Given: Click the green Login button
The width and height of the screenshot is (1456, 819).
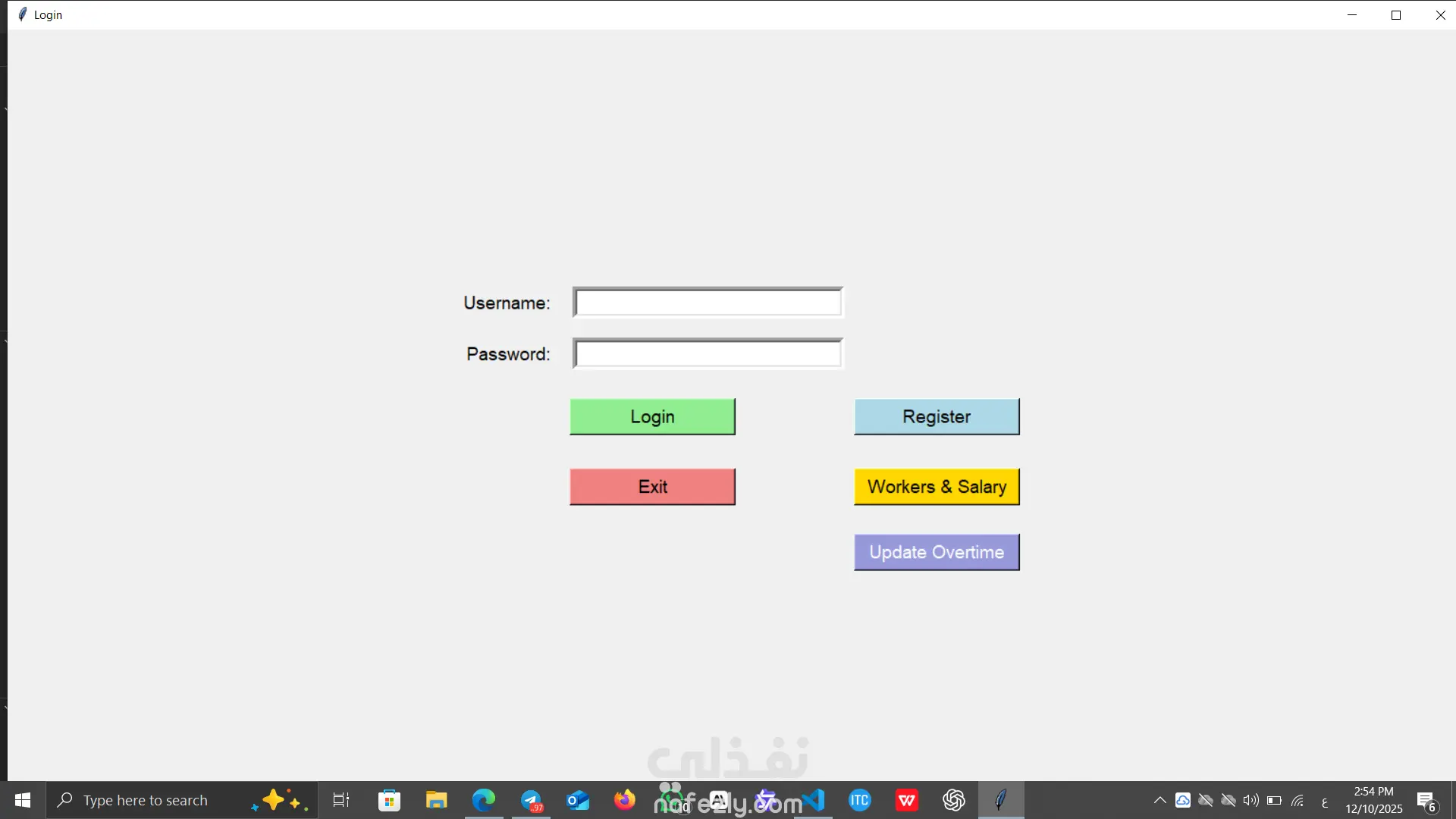Looking at the screenshot, I should point(652,416).
